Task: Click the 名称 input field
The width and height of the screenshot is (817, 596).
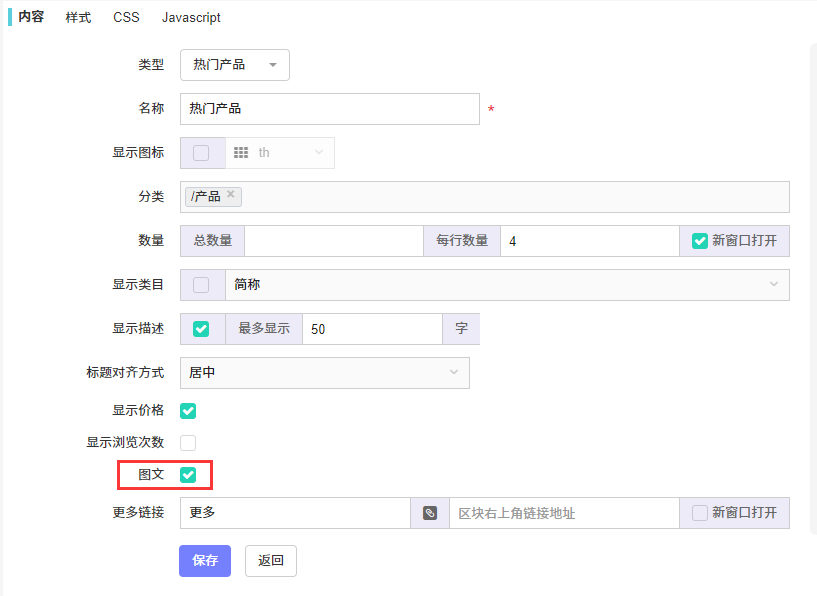Action: [x=330, y=109]
